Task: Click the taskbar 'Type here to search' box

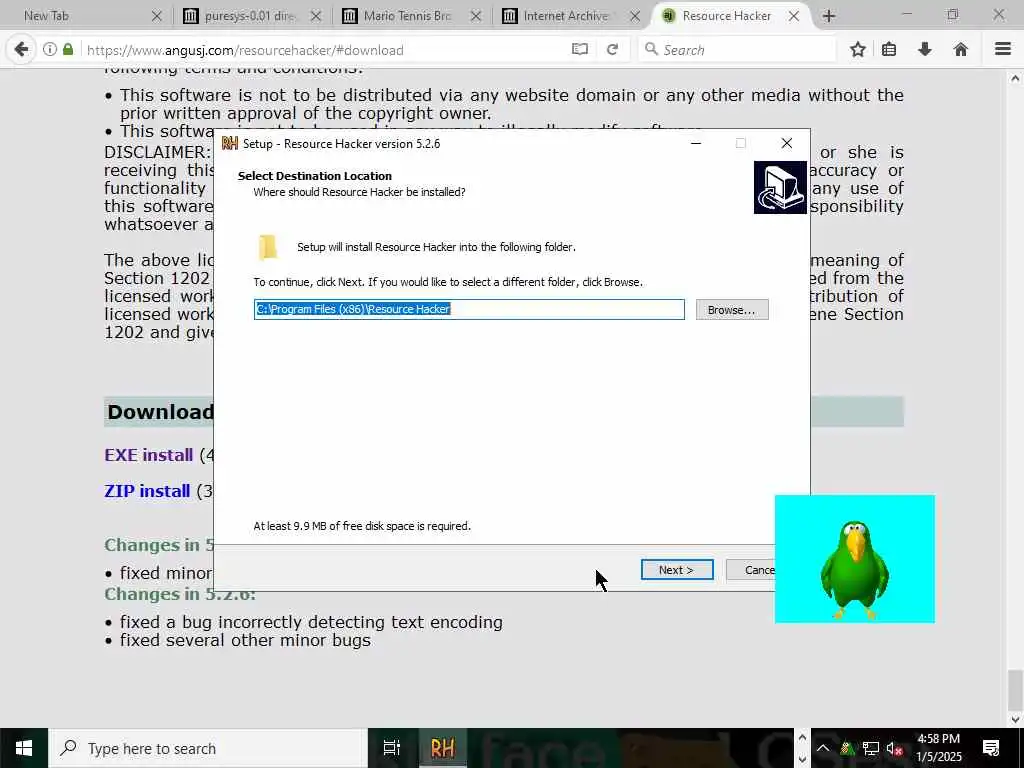Action: coord(208,748)
